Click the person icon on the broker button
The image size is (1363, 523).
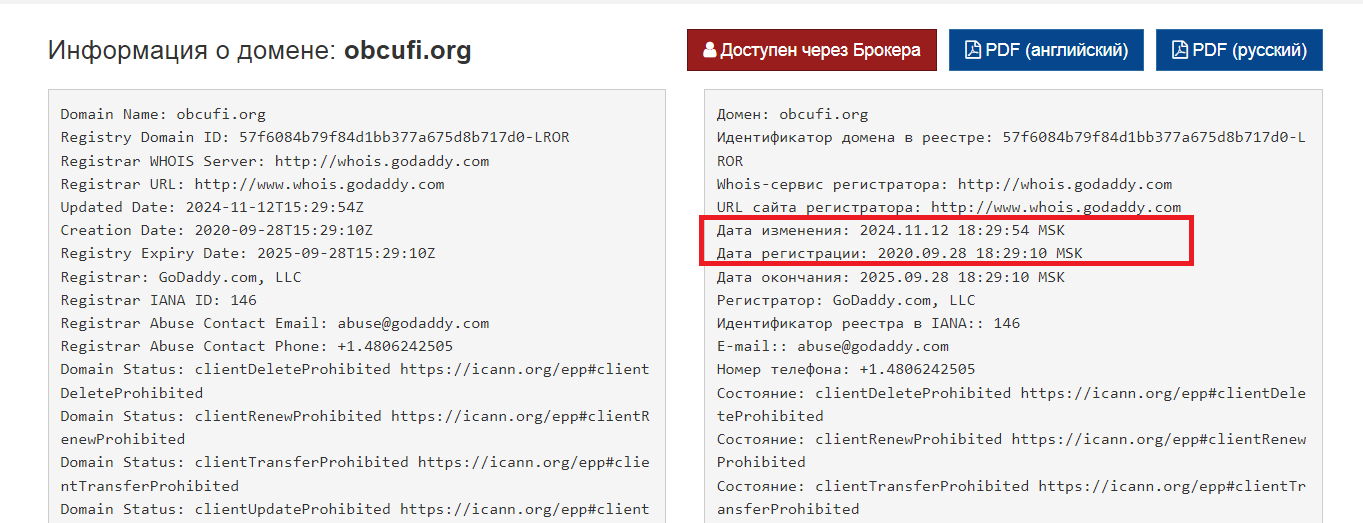709,50
